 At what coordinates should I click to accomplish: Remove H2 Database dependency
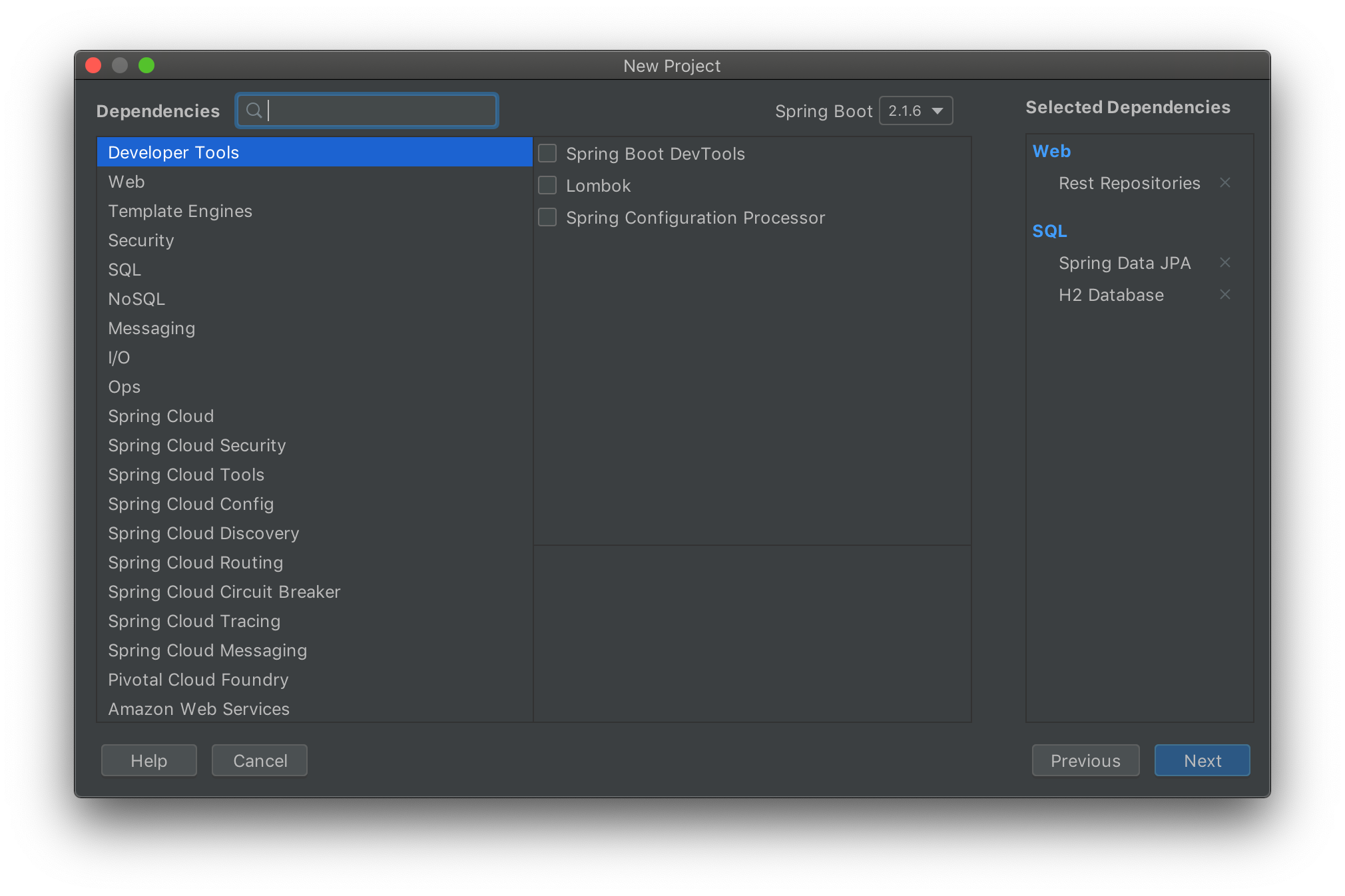1224,295
